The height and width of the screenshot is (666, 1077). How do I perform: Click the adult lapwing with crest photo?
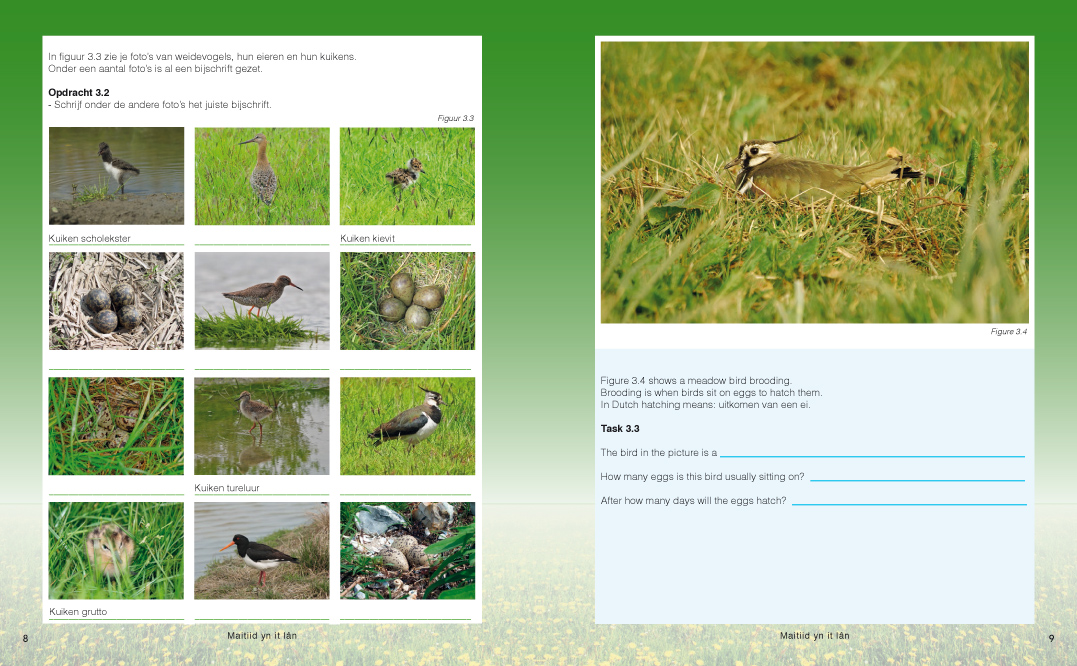point(407,426)
